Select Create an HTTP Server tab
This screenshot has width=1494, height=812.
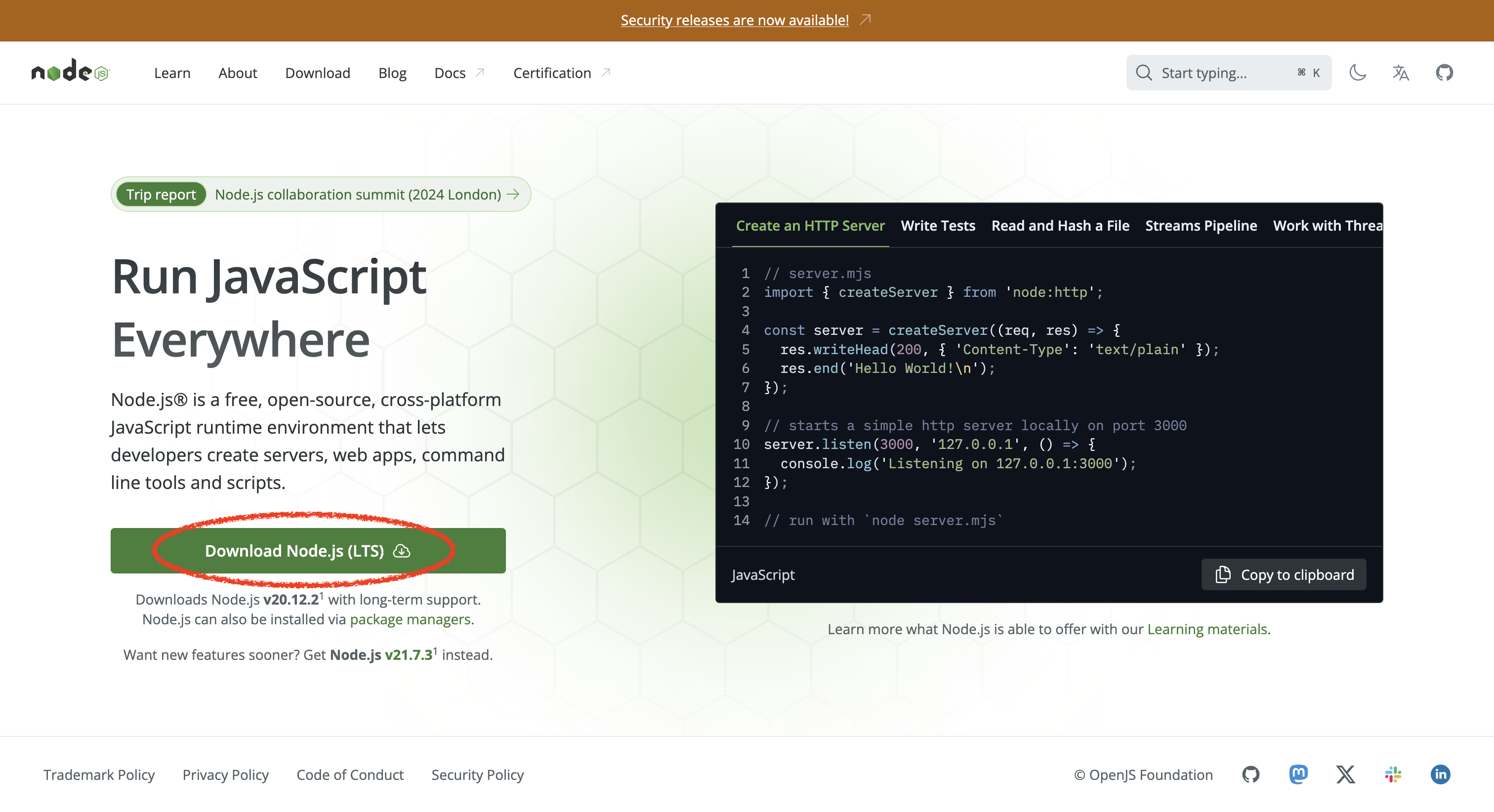click(810, 226)
